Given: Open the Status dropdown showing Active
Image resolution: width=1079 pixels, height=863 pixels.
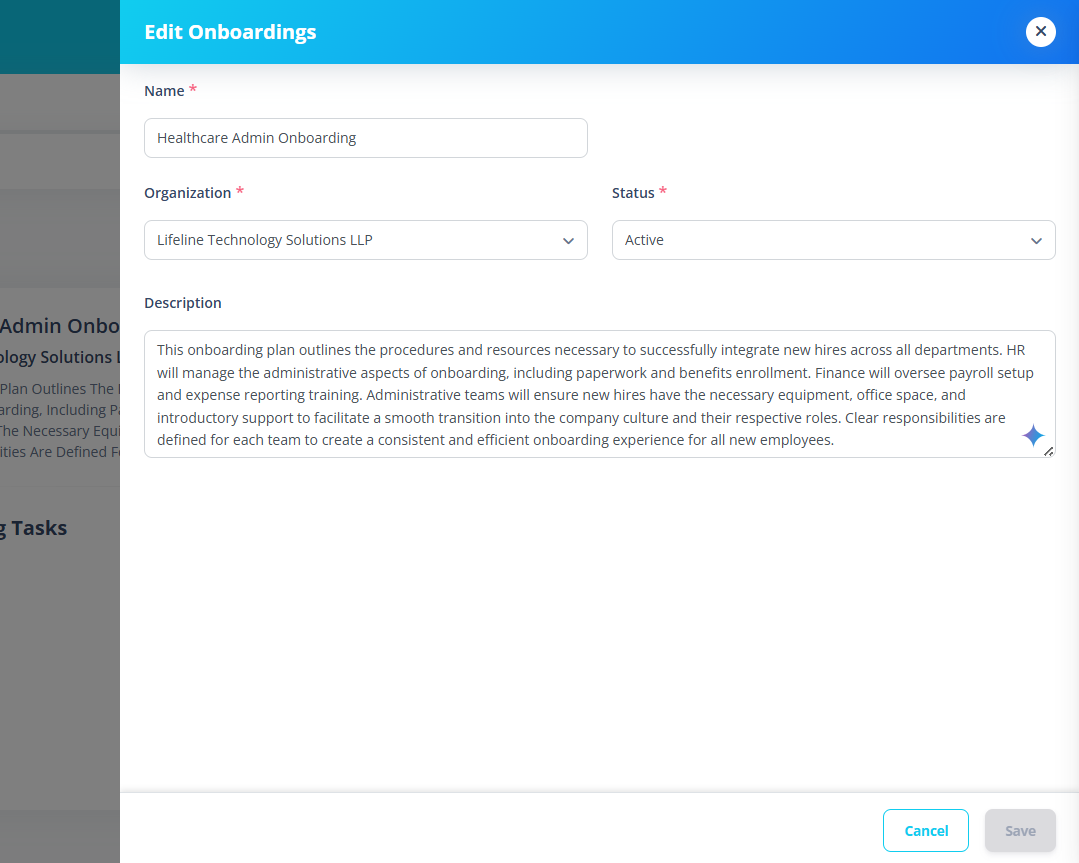Looking at the screenshot, I should coord(833,240).
